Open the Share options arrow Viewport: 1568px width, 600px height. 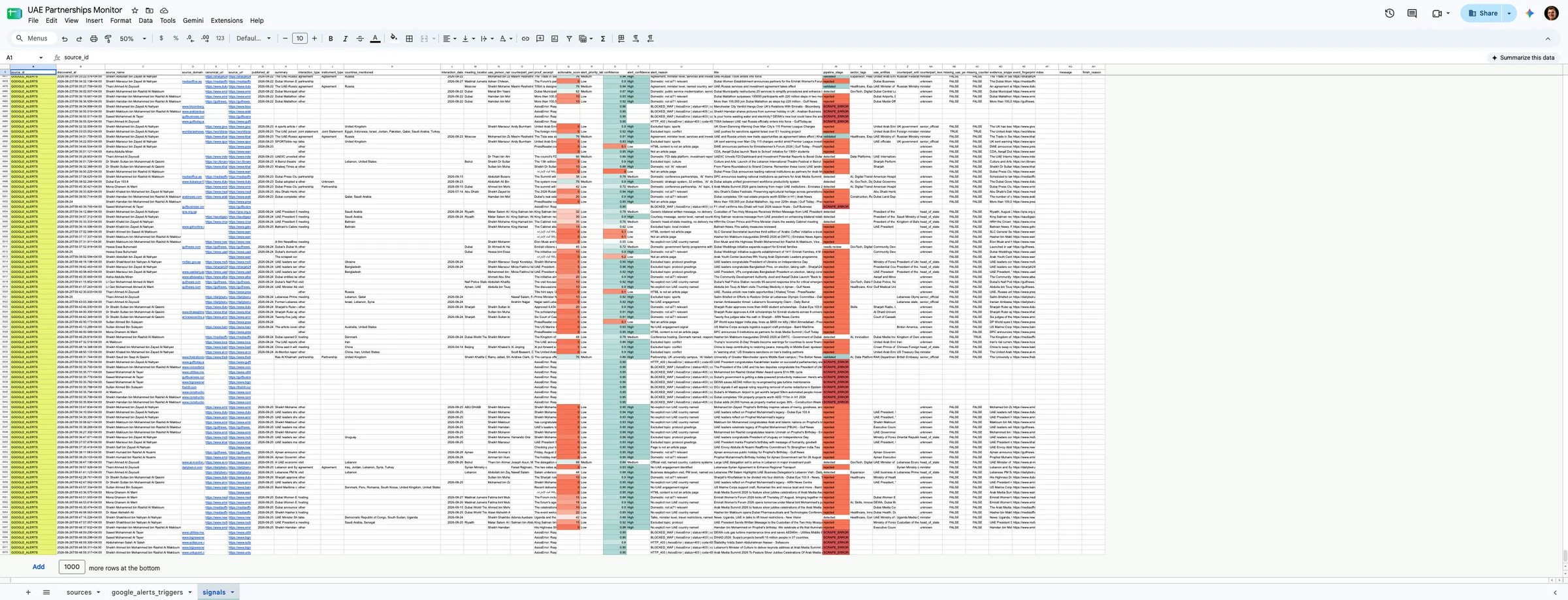pyautogui.click(x=1509, y=13)
